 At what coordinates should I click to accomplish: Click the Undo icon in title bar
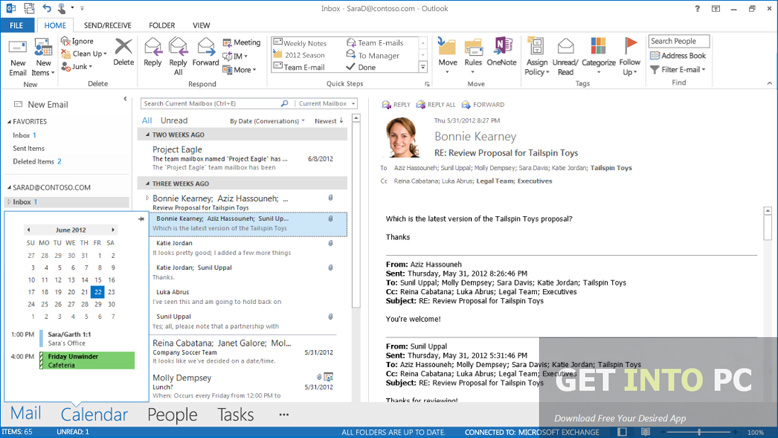tap(47, 8)
